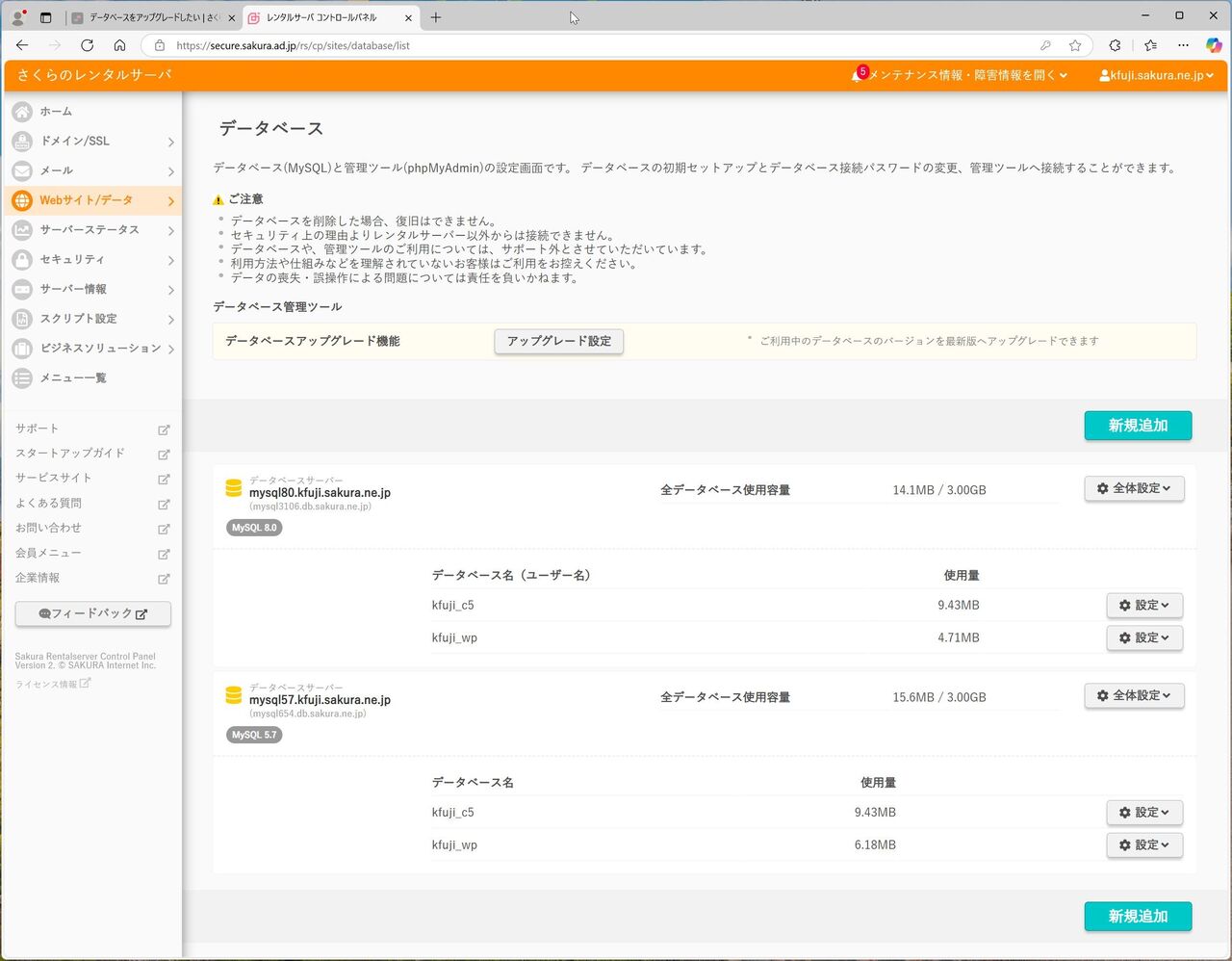Click the MySQL 8.0 version badge

(x=254, y=528)
